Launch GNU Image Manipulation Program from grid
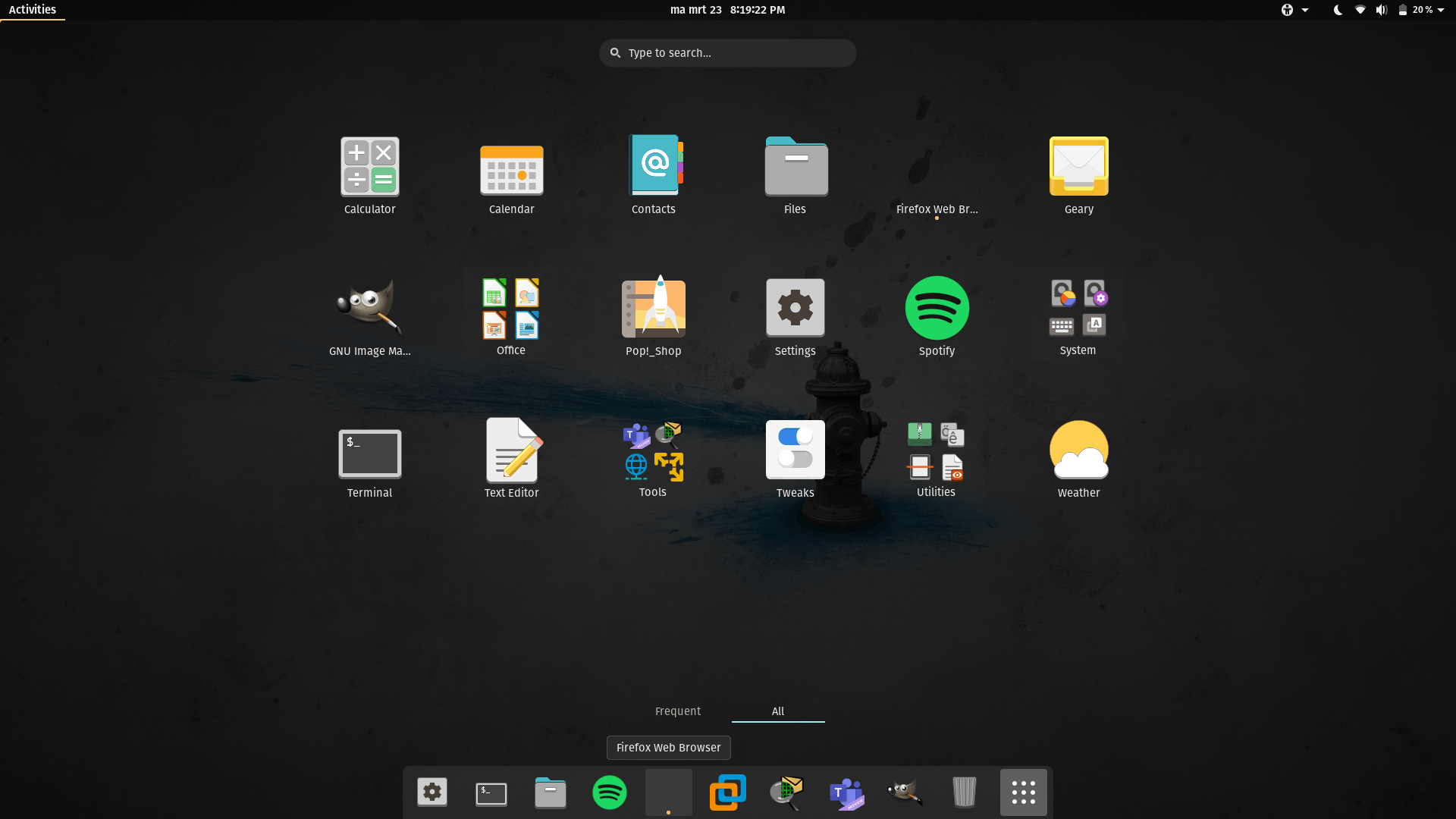Viewport: 1456px width, 819px height. (x=369, y=318)
